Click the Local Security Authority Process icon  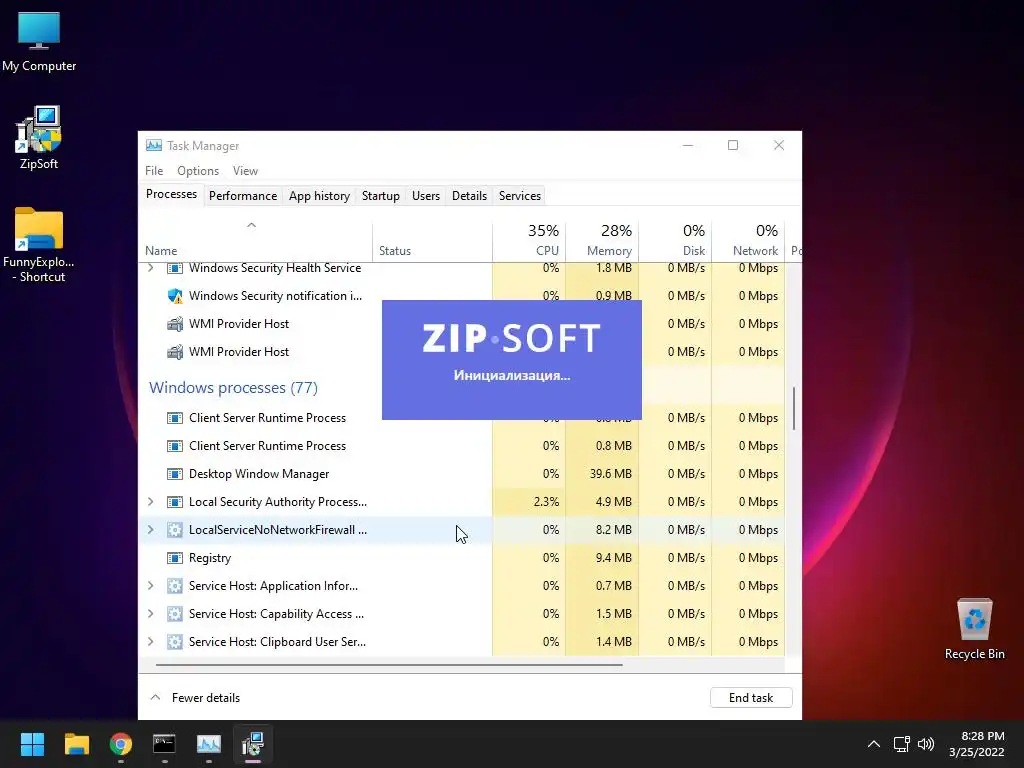(174, 502)
